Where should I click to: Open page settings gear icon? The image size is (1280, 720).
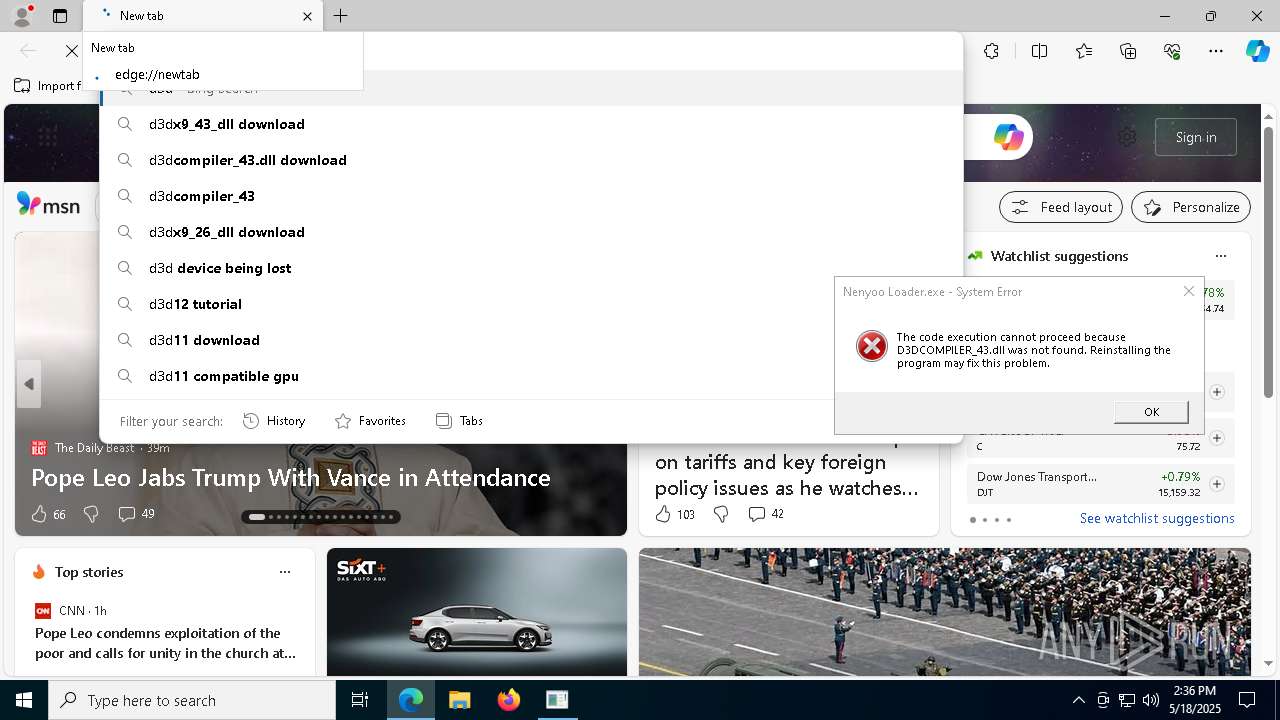click(1127, 137)
